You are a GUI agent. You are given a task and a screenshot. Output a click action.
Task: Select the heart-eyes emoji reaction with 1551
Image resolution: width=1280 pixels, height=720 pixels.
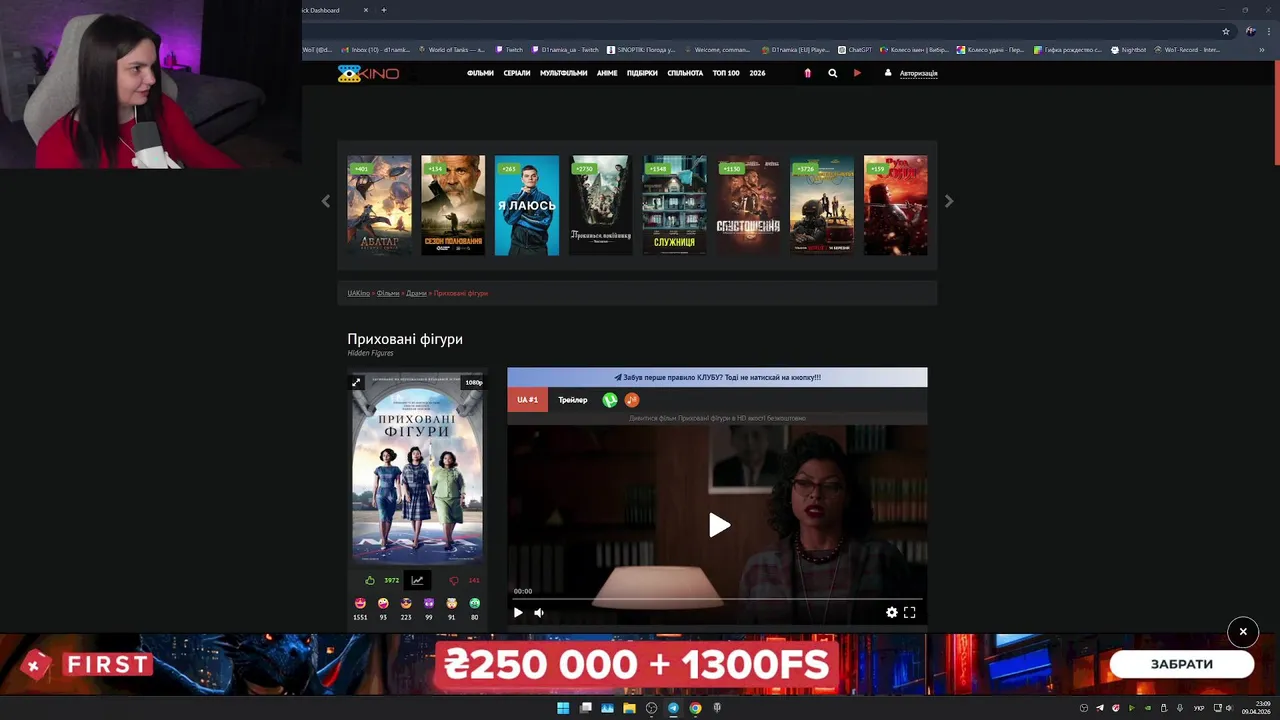coord(360,603)
